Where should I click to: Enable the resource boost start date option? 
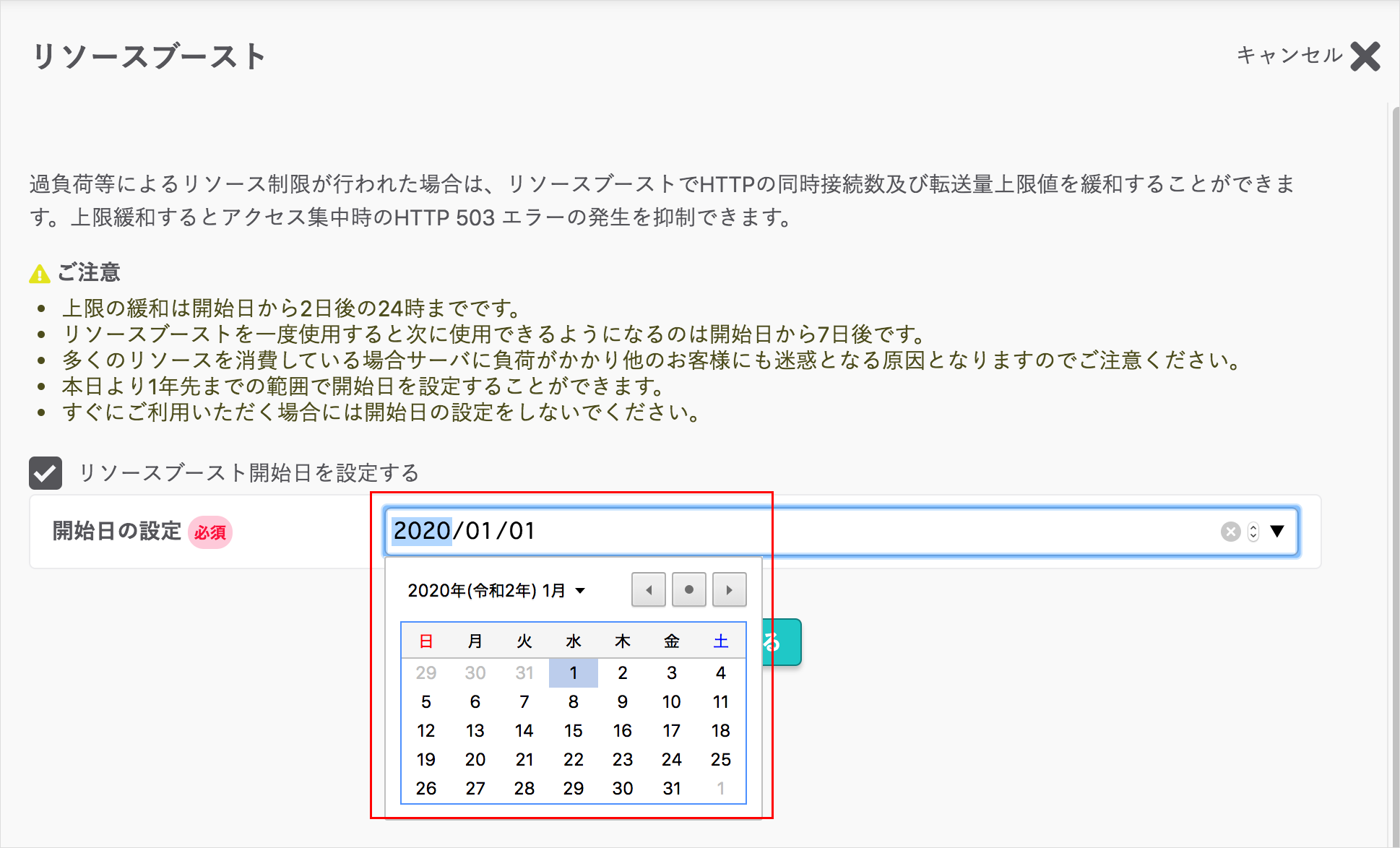click(x=46, y=473)
